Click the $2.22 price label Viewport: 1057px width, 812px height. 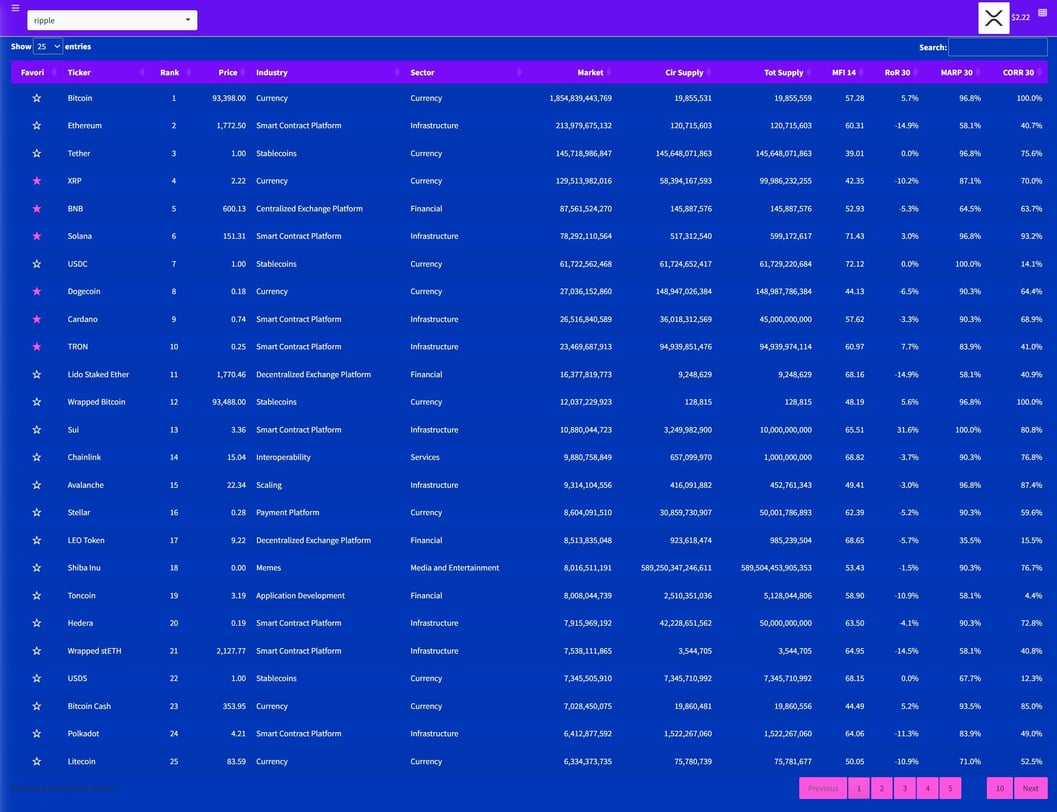[x=1021, y=18]
